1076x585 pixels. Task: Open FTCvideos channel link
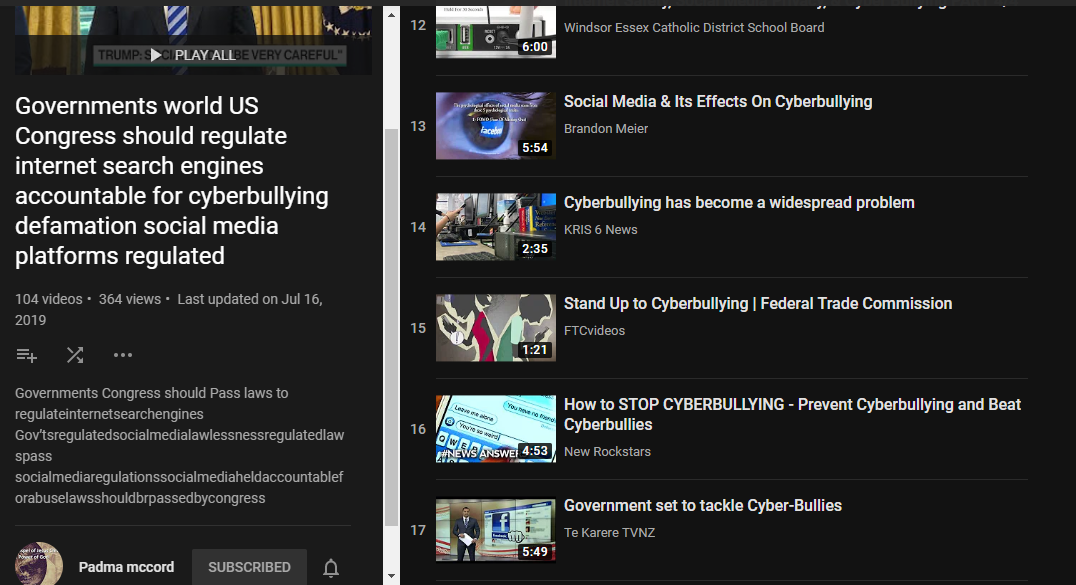pos(594,330)
